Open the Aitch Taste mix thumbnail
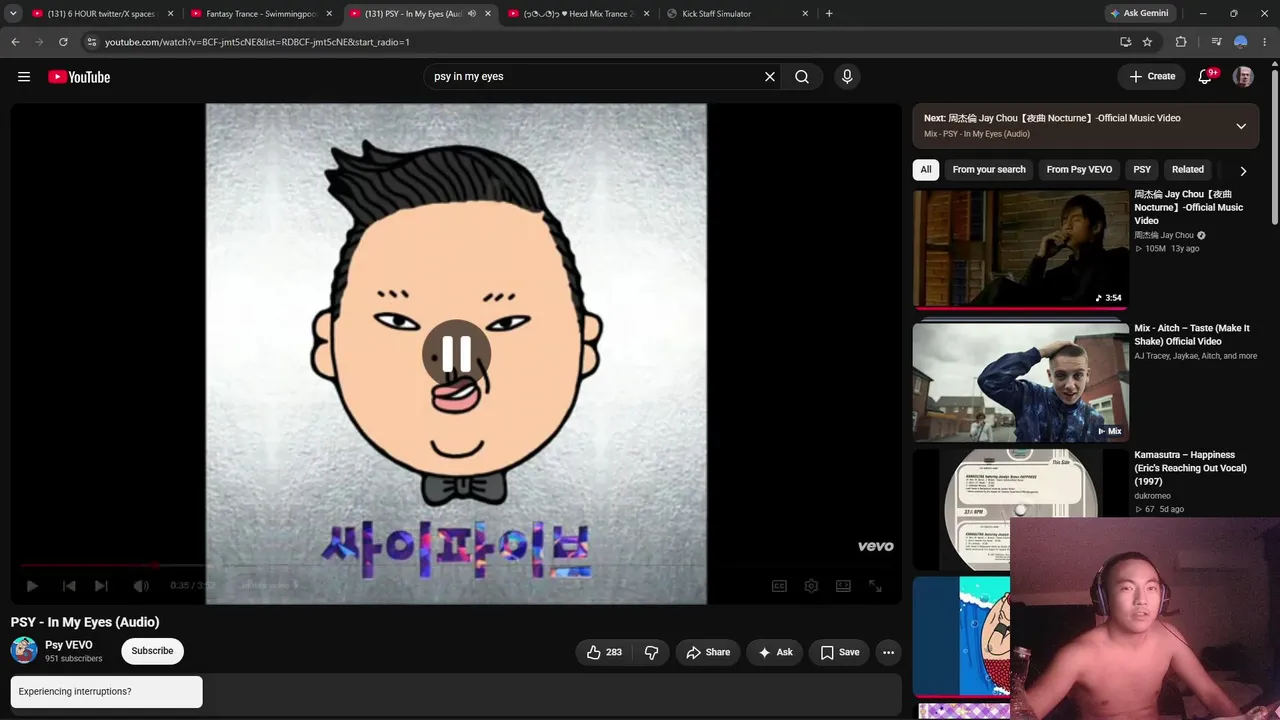The image size is (1280, 720). coord(1020,382)
